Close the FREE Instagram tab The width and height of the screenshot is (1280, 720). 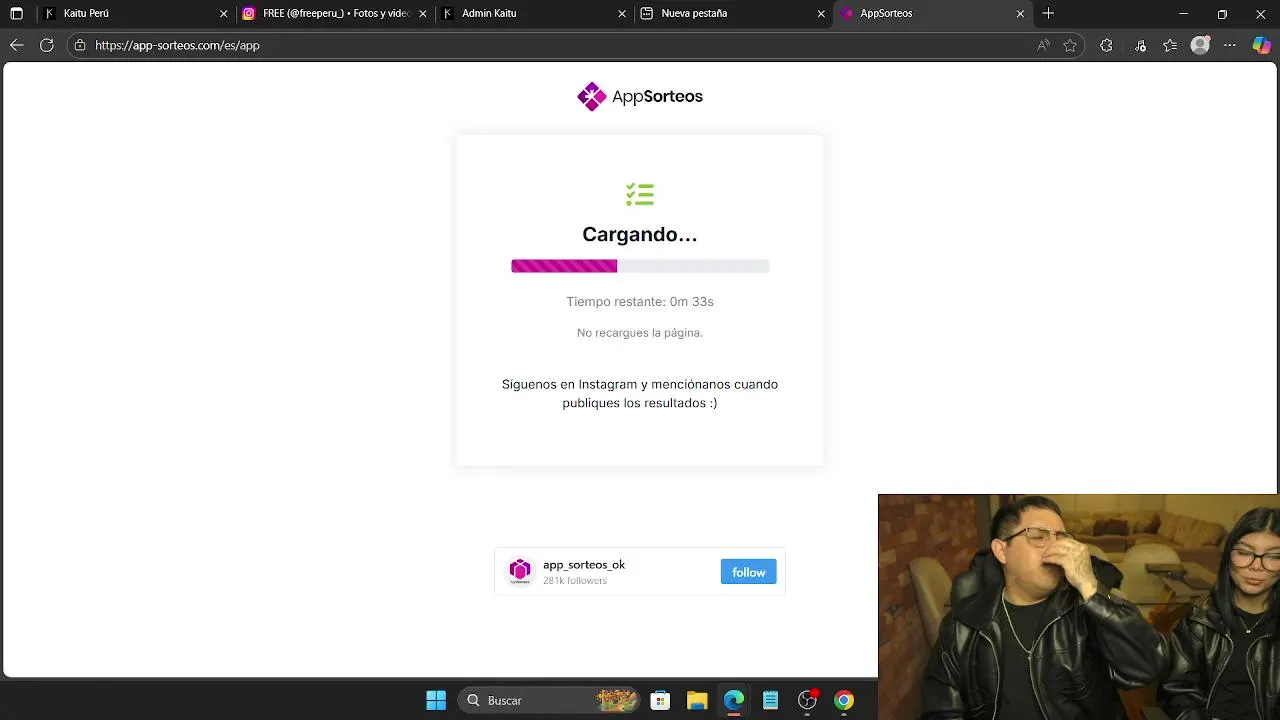coord(423,14)
